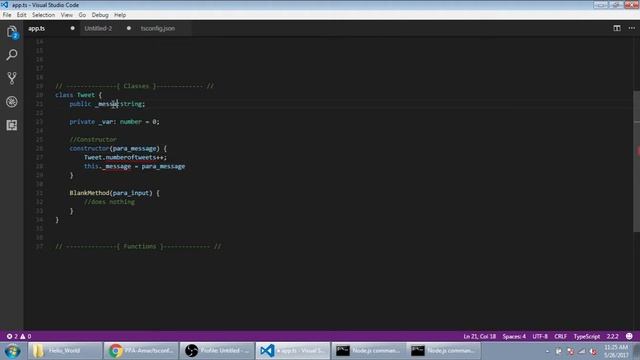
Task: Click 'private' keyword before _var
Action: click(82, 122)
